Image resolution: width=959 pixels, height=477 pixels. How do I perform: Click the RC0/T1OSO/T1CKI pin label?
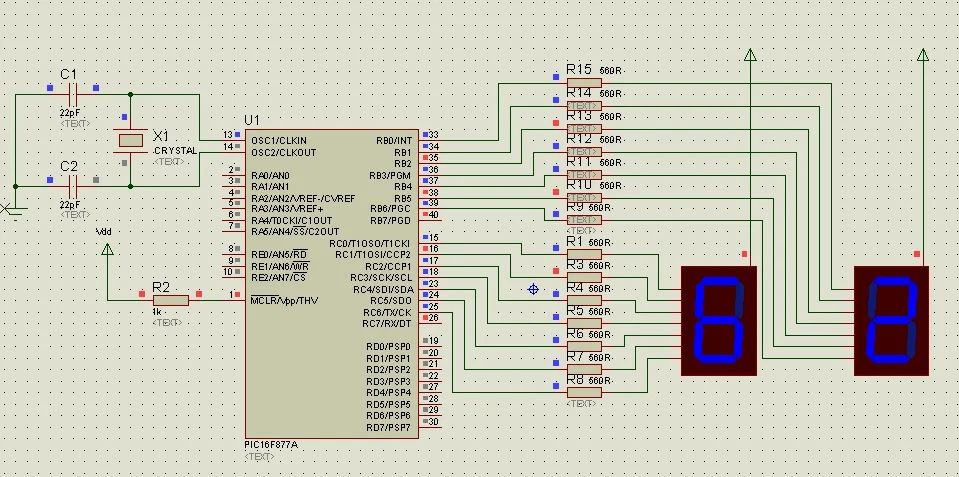[x=371, y=243]
